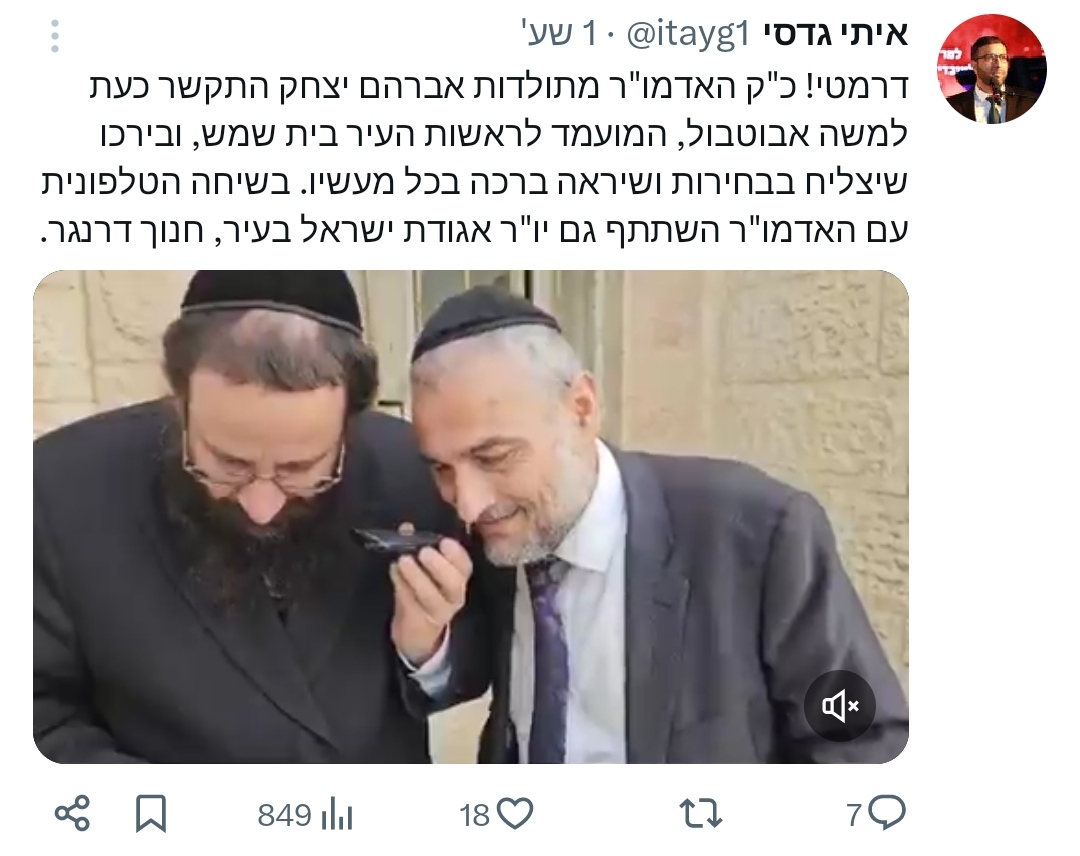Screen dimensions: 1080x856
Task: Click the 849 views count
Action: (x=284, y=815)
